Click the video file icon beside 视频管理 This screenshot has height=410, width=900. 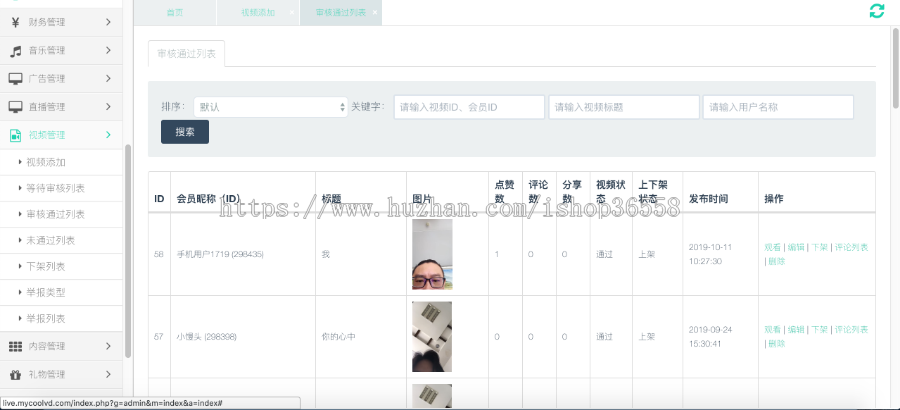click(15, 135)
